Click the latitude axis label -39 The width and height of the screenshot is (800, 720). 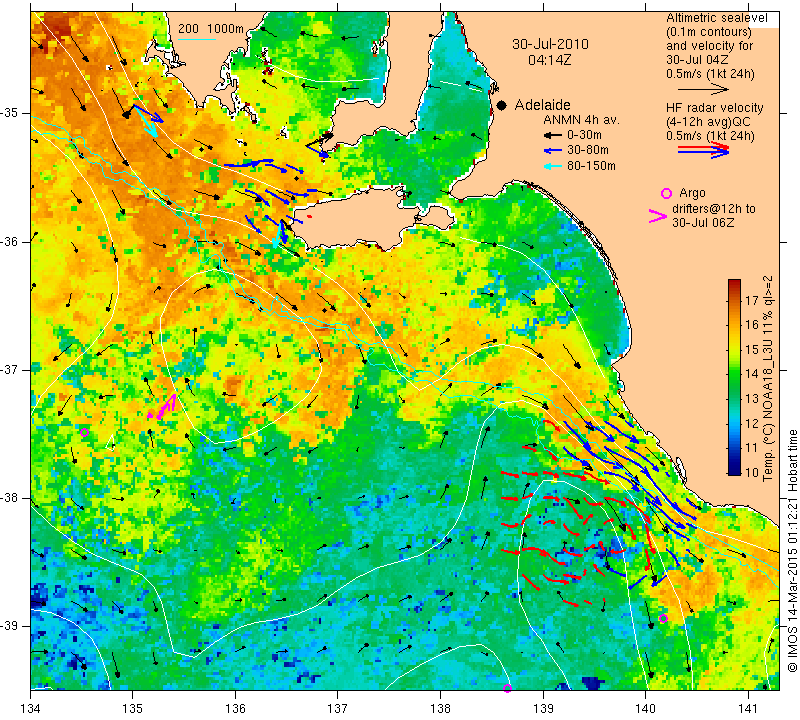click(10, 626)
